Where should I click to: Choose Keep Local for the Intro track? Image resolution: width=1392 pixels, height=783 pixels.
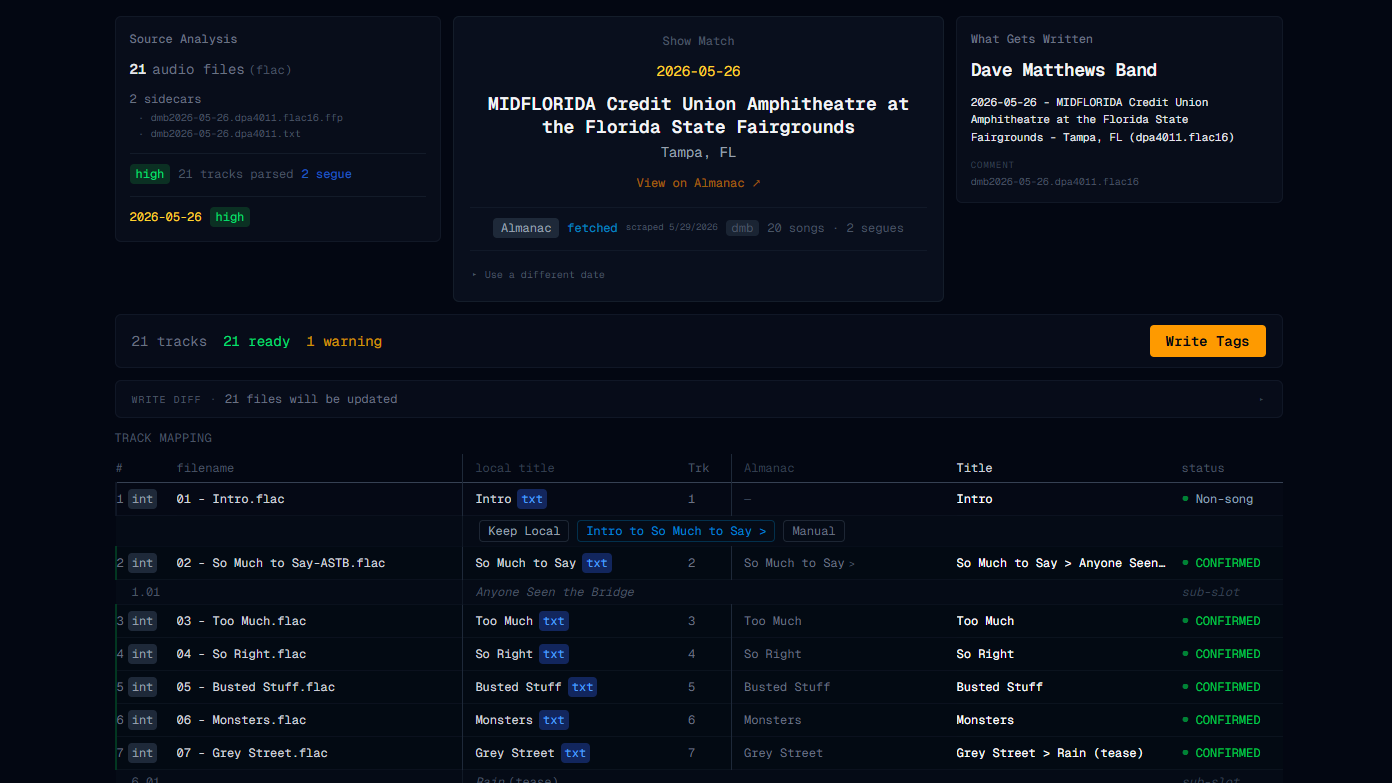524,531
